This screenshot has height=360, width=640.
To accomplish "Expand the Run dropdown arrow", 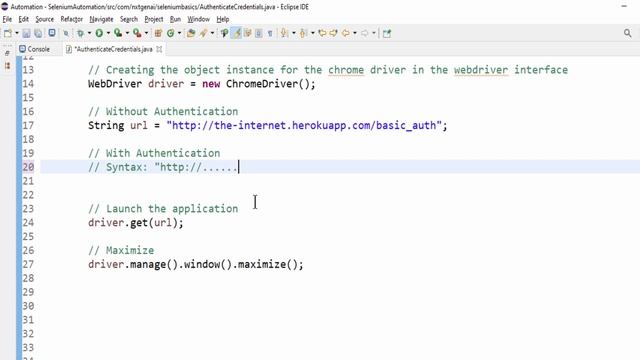I will [108, 33].
